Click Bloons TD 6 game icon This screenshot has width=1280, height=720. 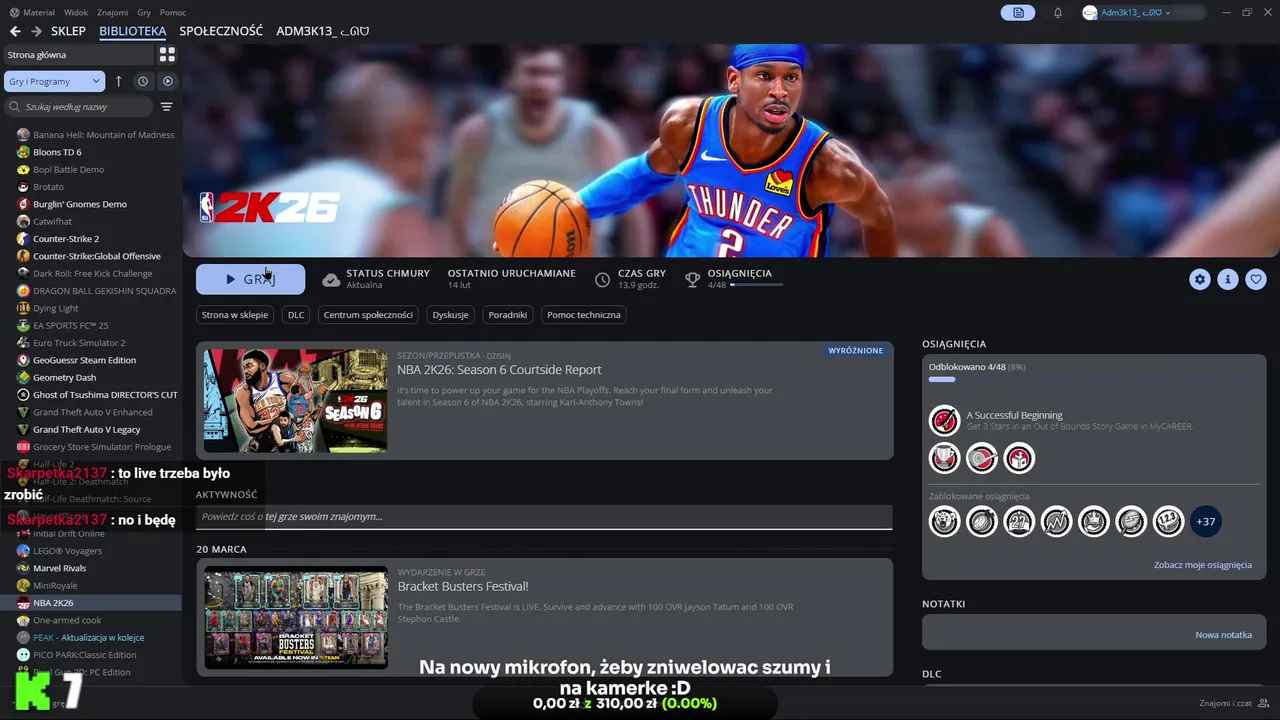click(x=23, y=152)
